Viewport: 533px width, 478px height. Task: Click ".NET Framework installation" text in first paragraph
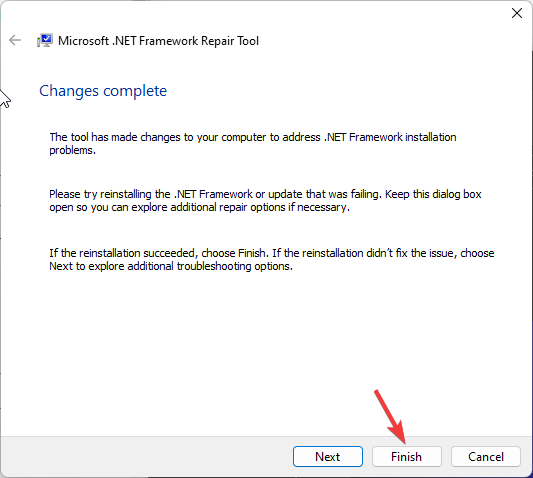[x=390, y=137]
